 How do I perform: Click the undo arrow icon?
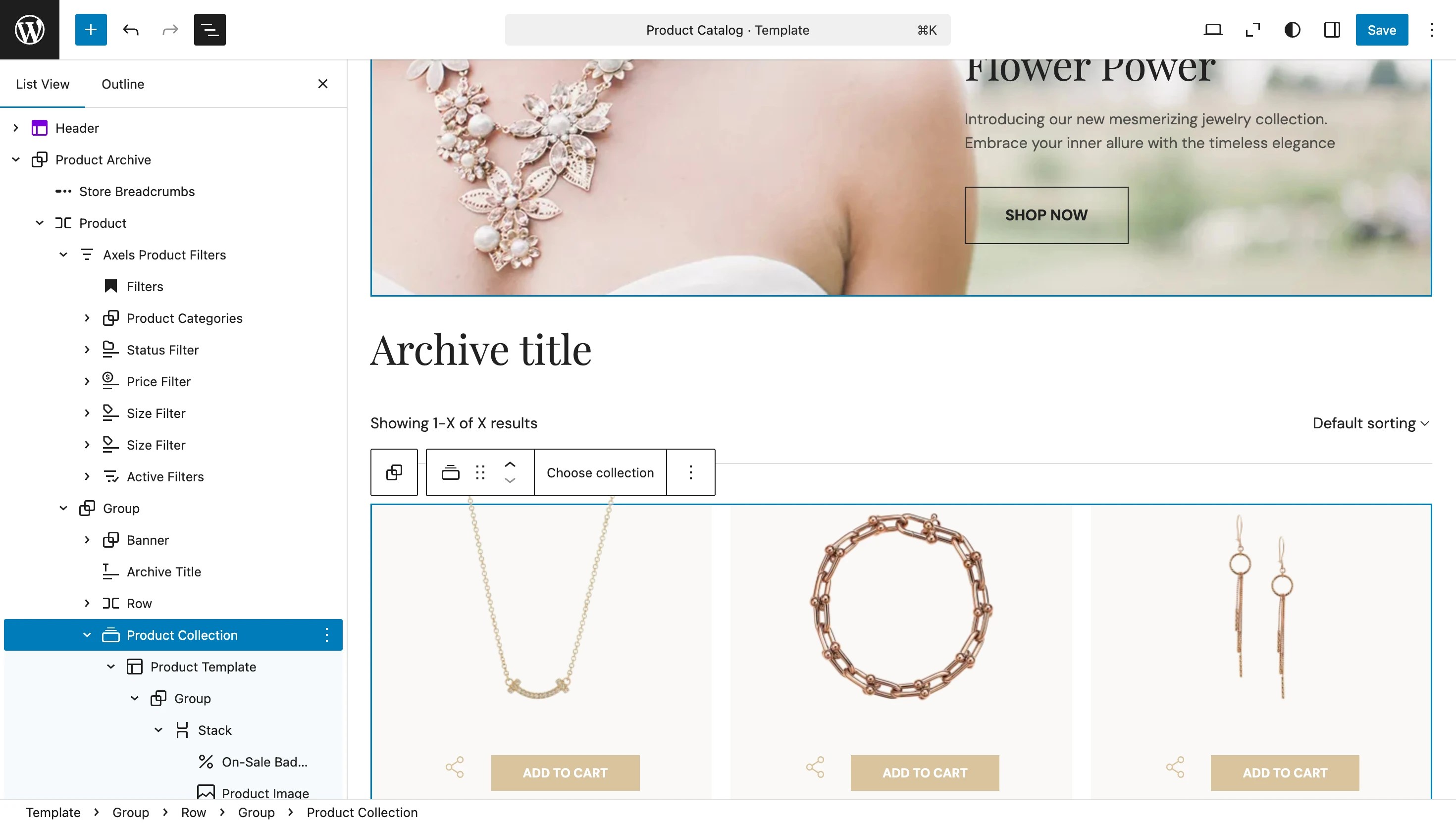coord(131,29)
